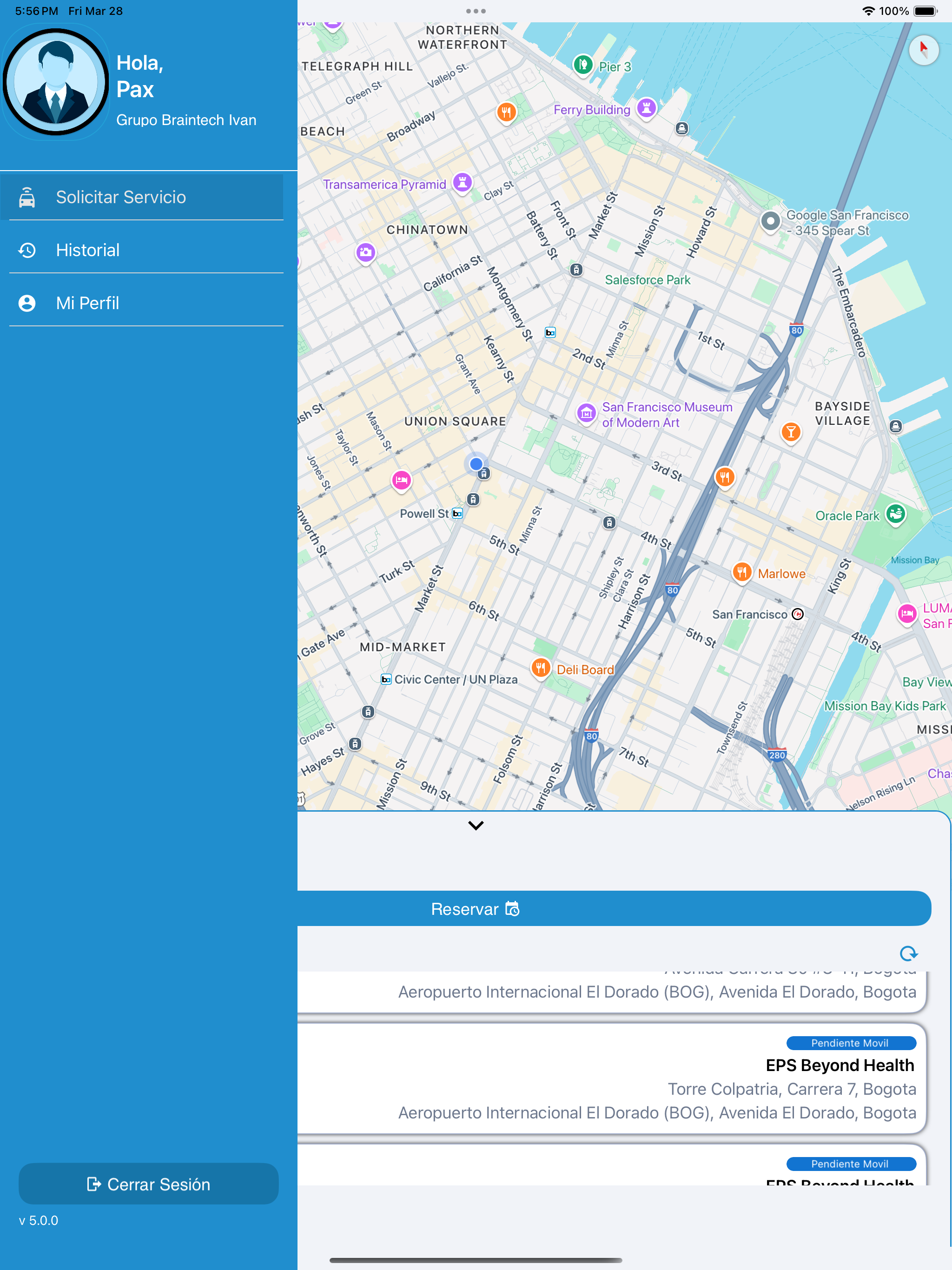Screen dimensions: 952x1270
Task: Tap the Hola, Pax greeting text
Action: (x=139, y=76)
